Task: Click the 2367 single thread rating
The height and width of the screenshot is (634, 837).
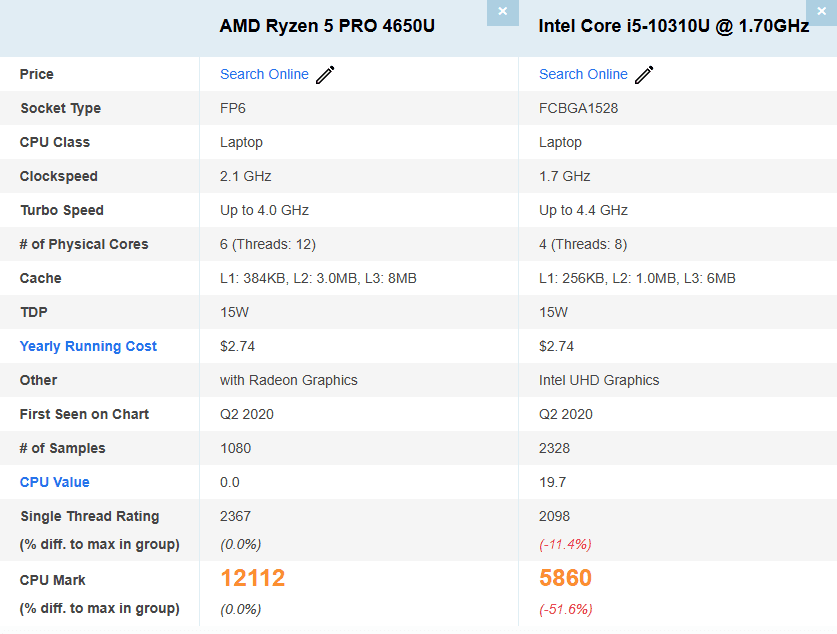Action: (x=236, y=516)
